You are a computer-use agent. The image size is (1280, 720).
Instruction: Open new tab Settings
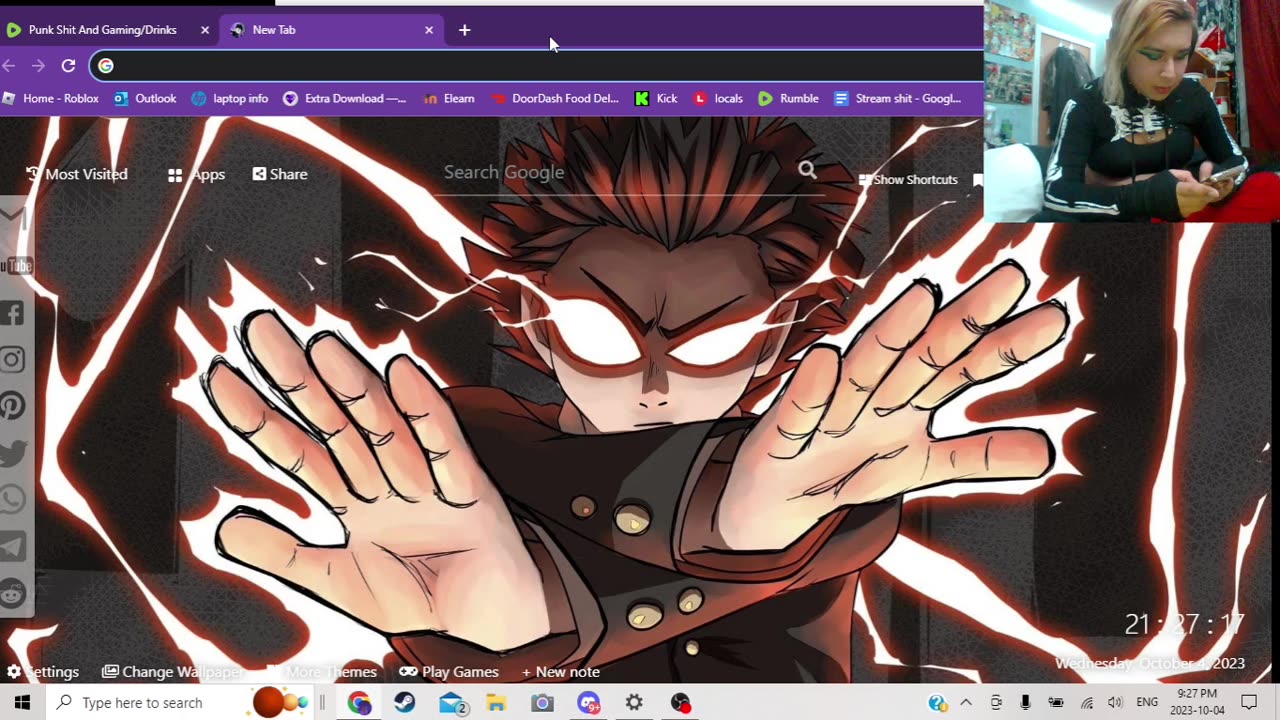(x=43, y=672)
